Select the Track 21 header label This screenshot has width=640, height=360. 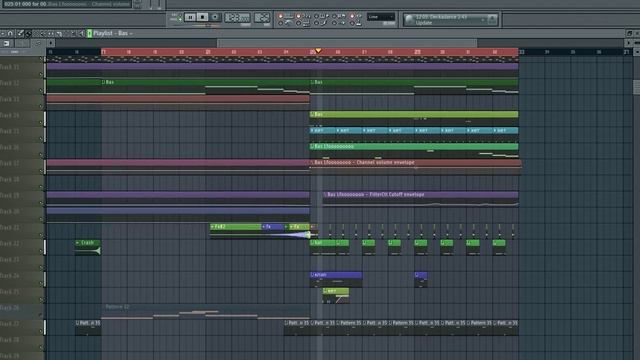click(10, 227)
